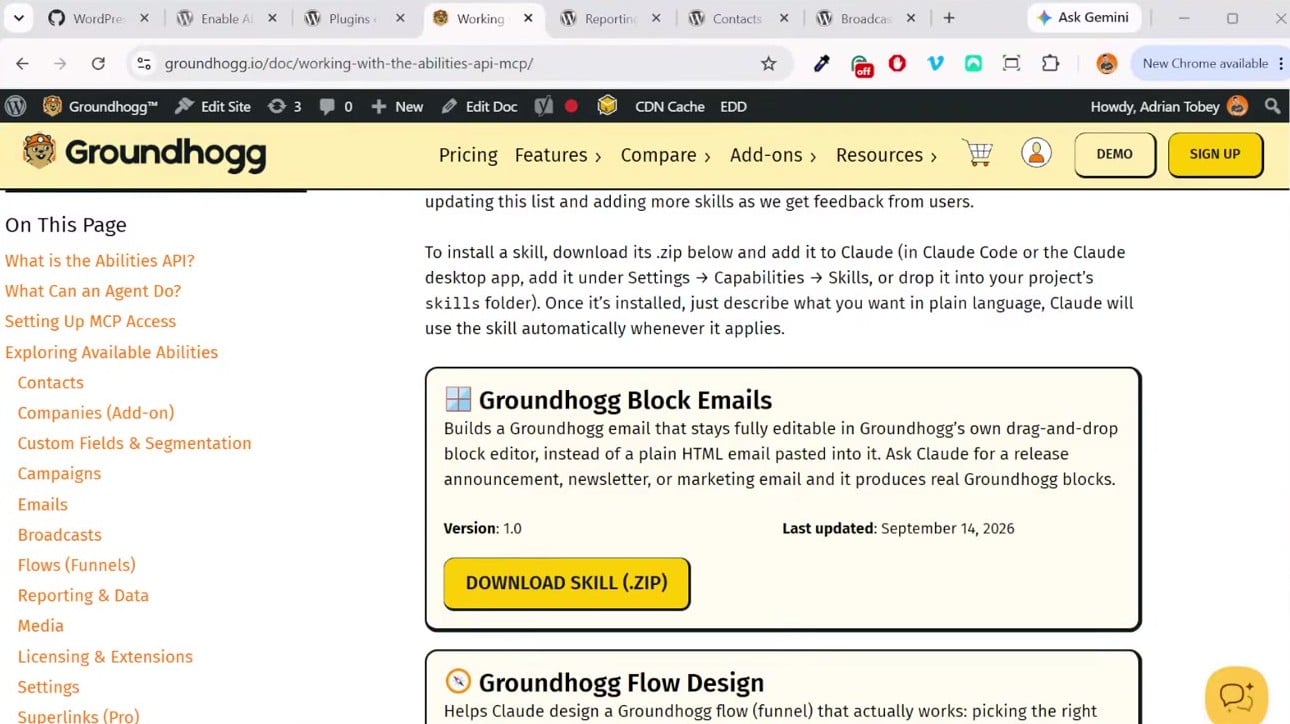Open the shopping cart icon
The image size is (1290, 724).
pyautogui.click(x=977, y=153)
